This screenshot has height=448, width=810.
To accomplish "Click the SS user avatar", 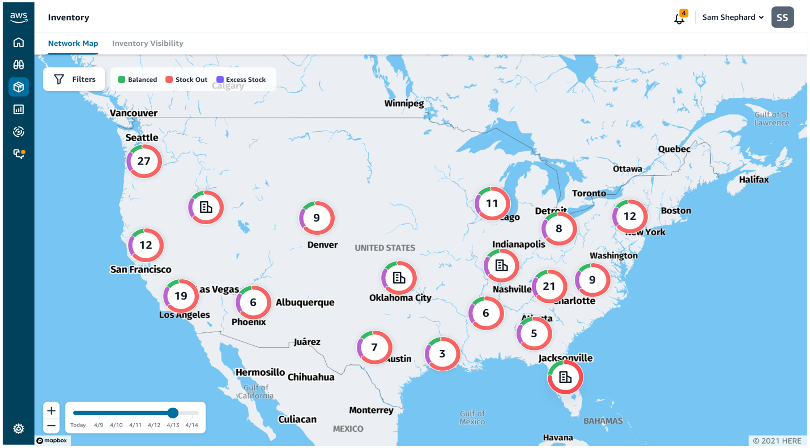I will tap(782, 17).
